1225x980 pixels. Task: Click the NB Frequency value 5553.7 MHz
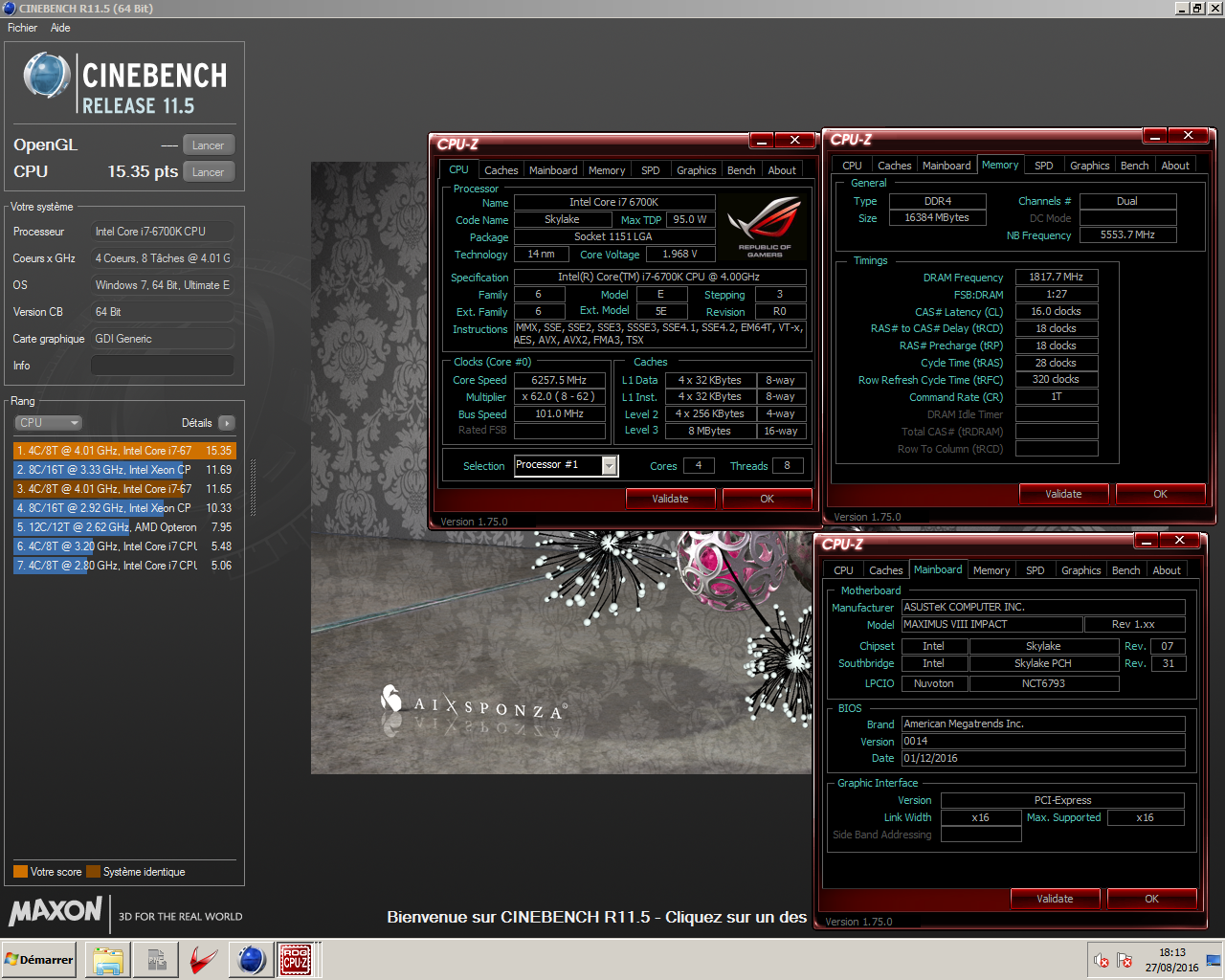(x=1127, y=234)
